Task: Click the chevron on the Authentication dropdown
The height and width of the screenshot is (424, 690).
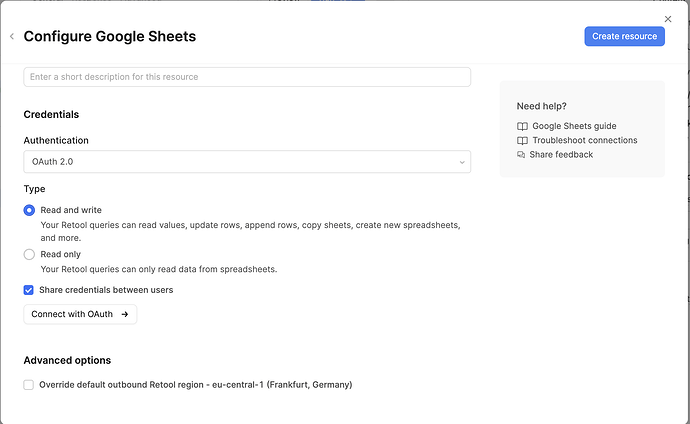Action: coord(462,162)
